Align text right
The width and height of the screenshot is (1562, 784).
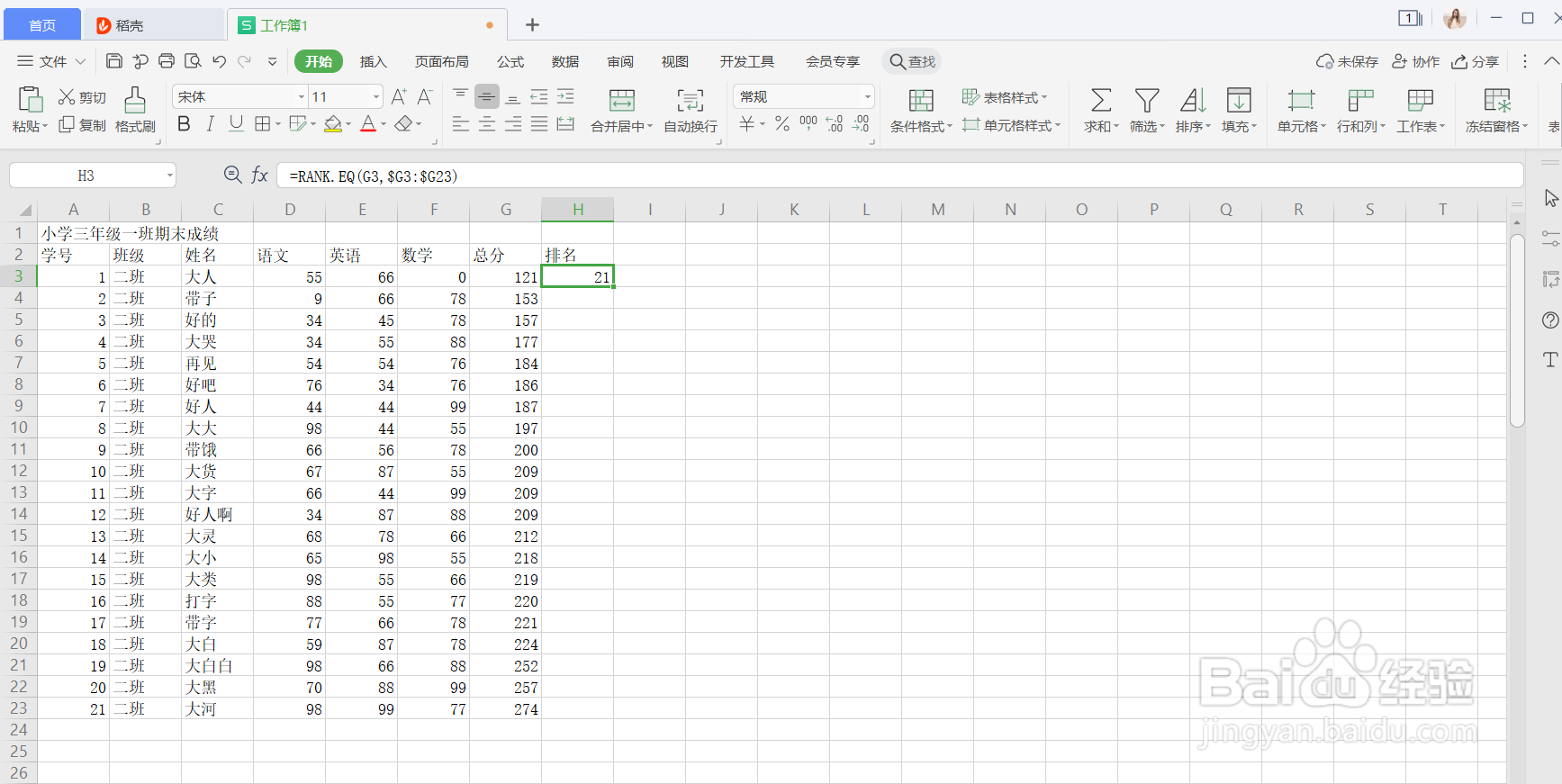coord(512,124)
